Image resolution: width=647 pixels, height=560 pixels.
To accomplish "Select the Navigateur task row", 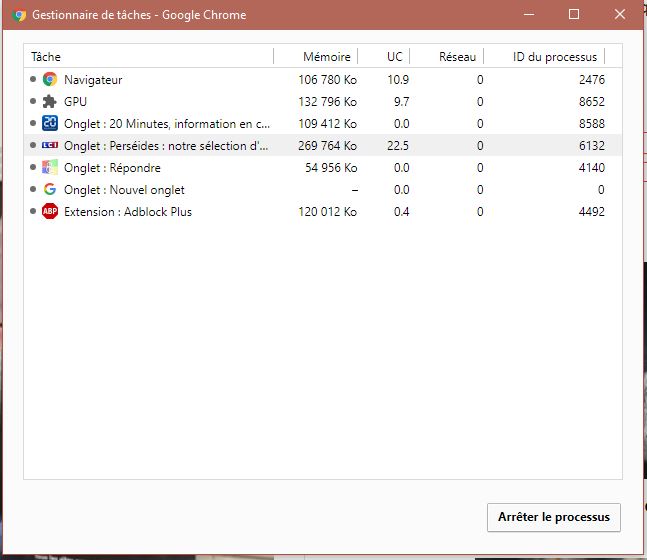I will [322, 79].
